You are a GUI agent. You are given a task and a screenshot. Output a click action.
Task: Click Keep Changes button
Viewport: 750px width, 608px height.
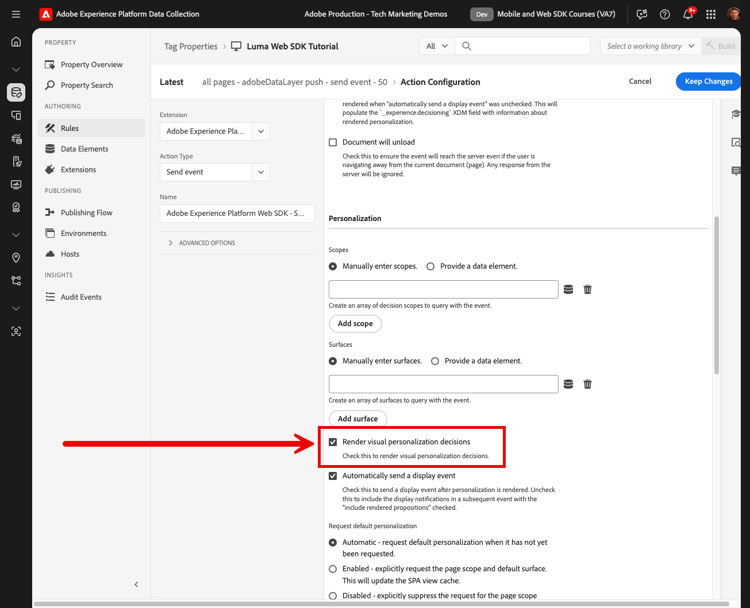(x=708, y=81)
